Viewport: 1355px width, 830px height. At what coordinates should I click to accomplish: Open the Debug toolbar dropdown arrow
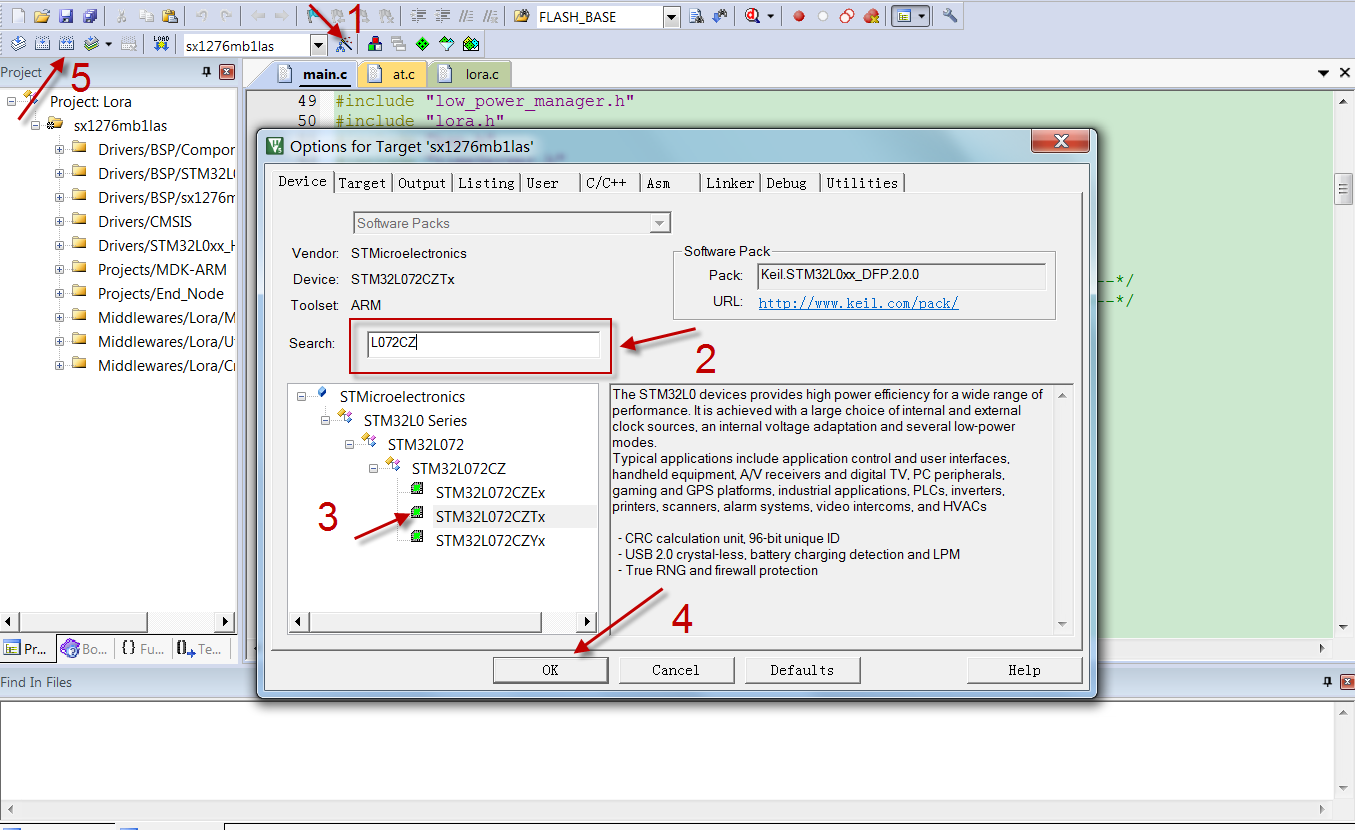click(770, 17)
